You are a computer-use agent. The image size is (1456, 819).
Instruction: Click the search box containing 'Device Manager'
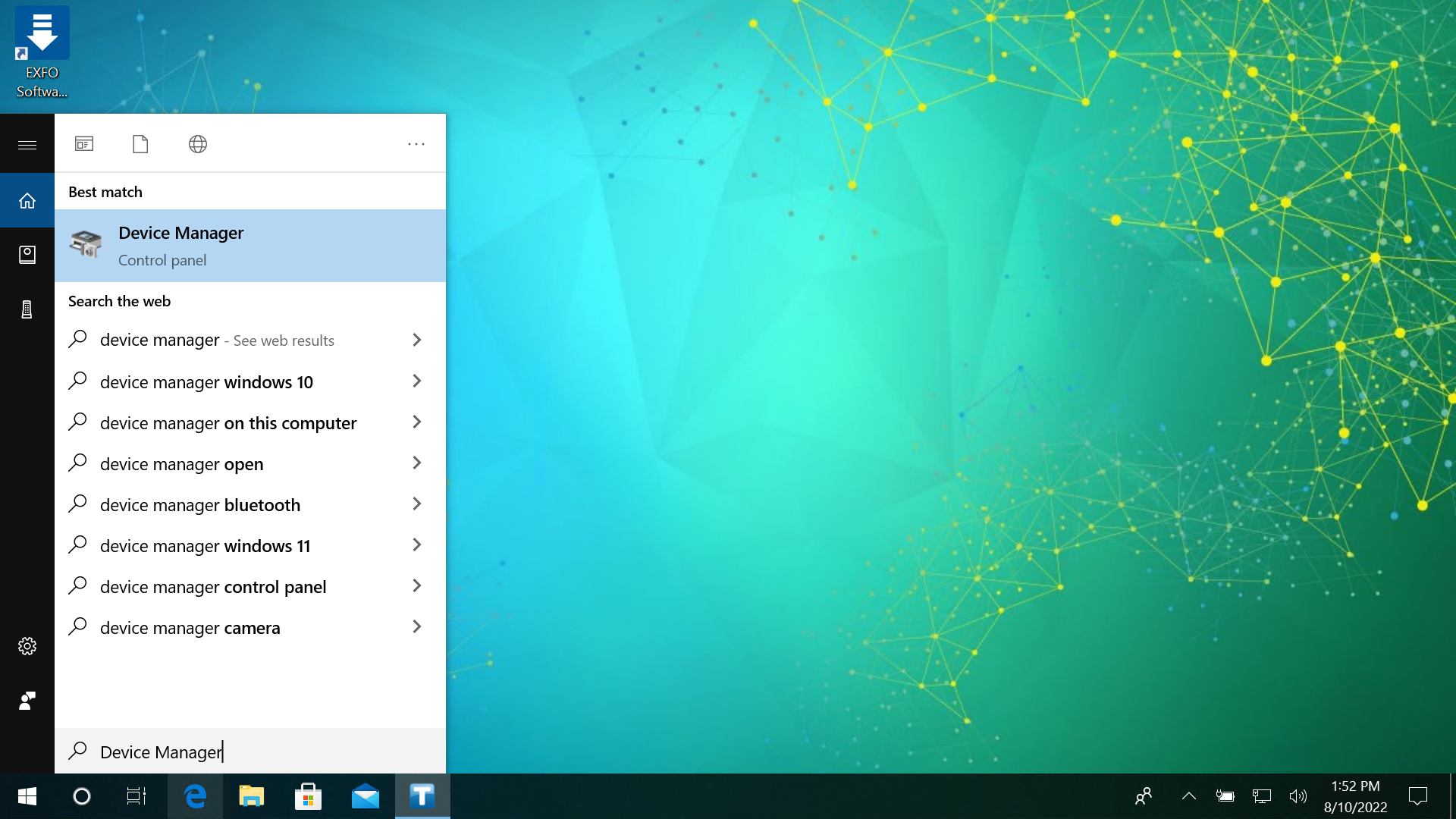point(250,751)
